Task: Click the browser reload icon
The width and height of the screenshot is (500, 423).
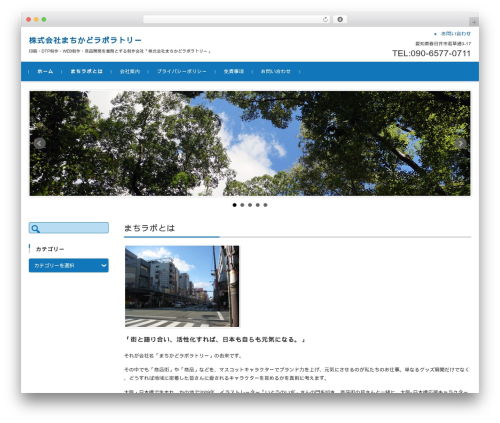Action: click(325, 19)
